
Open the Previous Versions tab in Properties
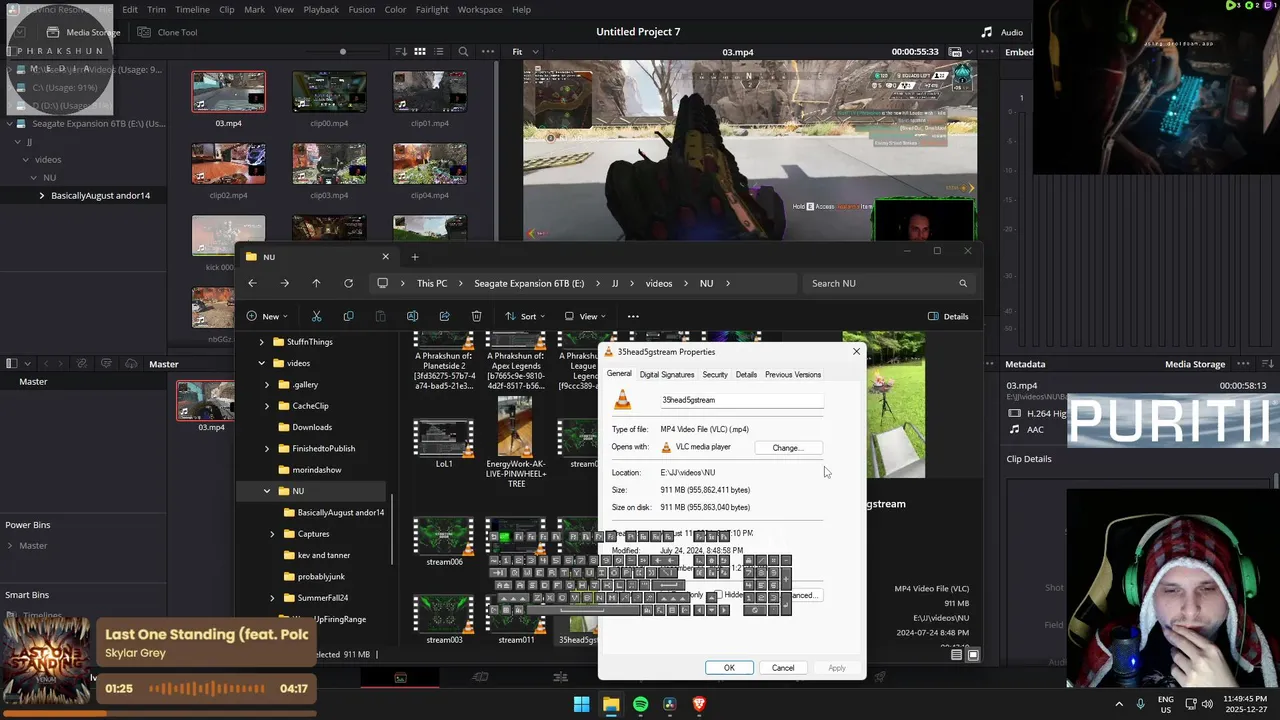click(x=793, y=374)
